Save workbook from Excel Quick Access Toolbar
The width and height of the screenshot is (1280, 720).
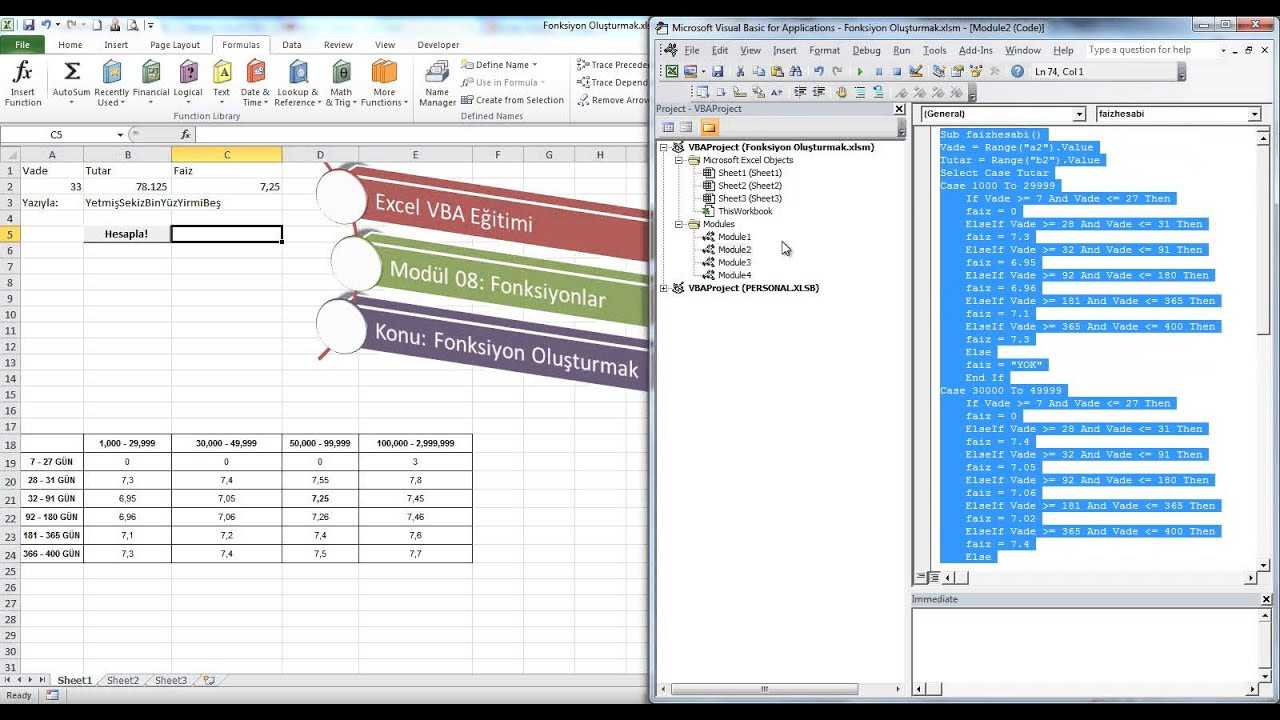click(x=28, y=24)
